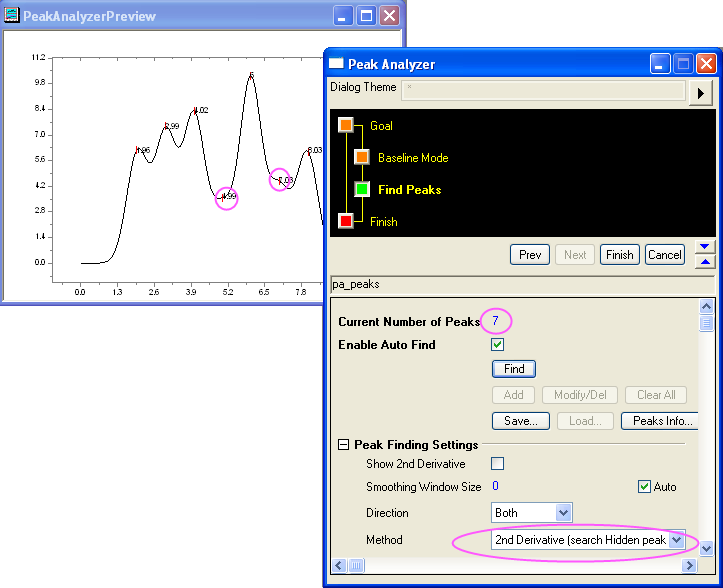
Task: Click the blue up-triangle panel arrow
Action: 705,261
